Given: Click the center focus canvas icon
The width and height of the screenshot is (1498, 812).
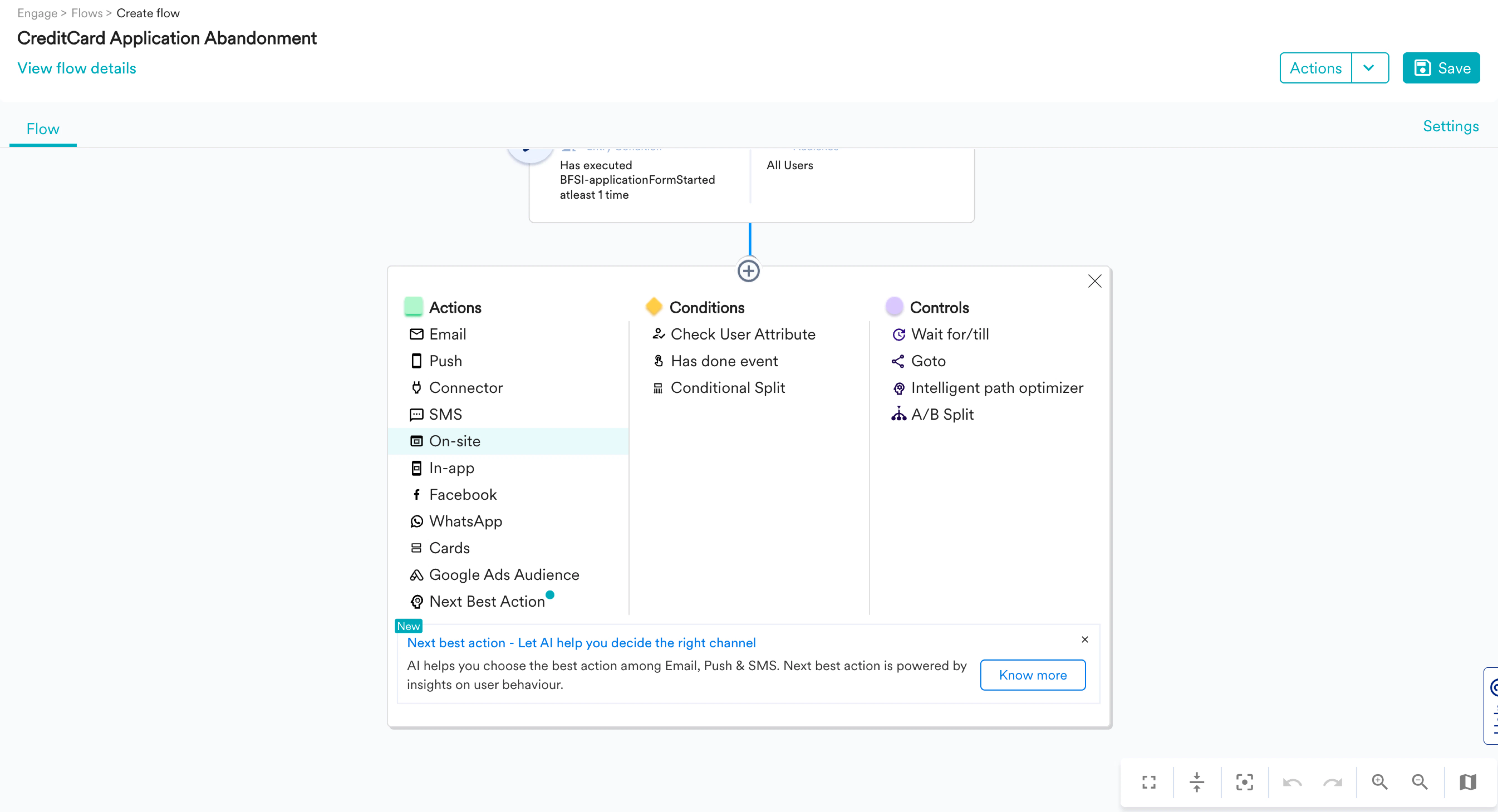Looking at the screenshot, I should coord(1244,782).
